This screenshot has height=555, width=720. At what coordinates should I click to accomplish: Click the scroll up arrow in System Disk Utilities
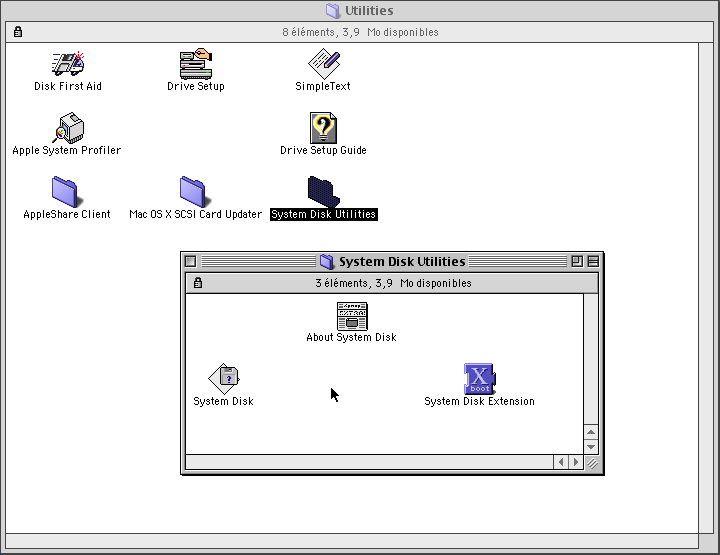[x=591, y=432]
